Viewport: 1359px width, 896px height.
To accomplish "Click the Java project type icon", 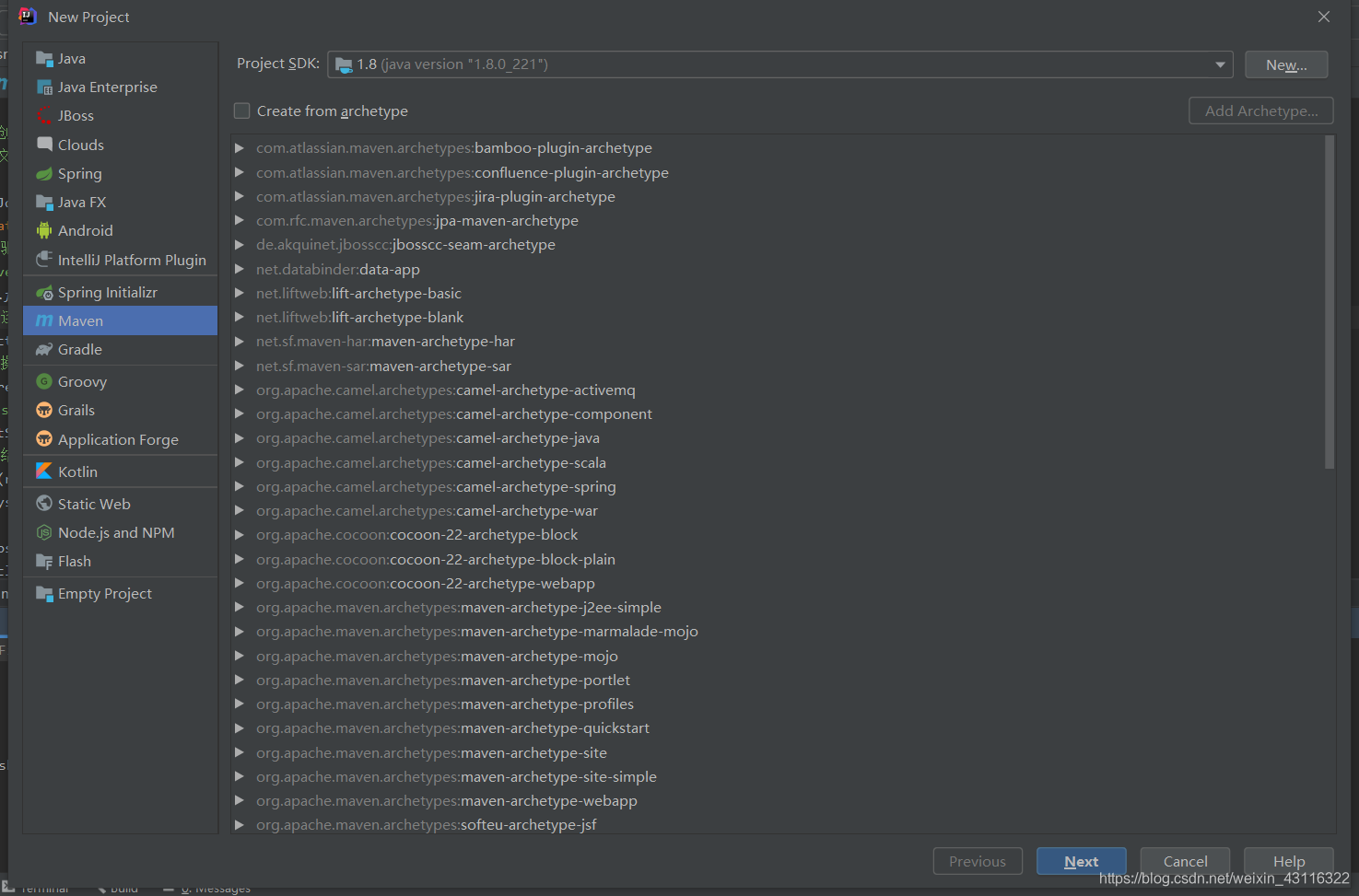I will point(44,59).
